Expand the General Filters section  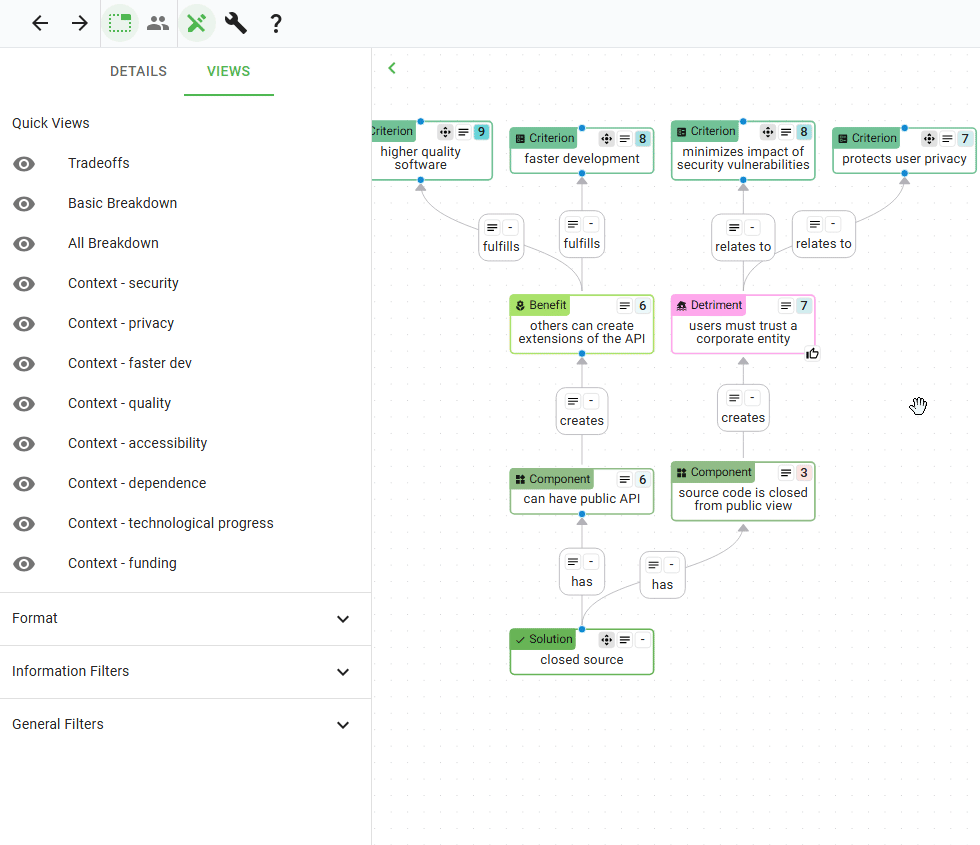[186, 725]
